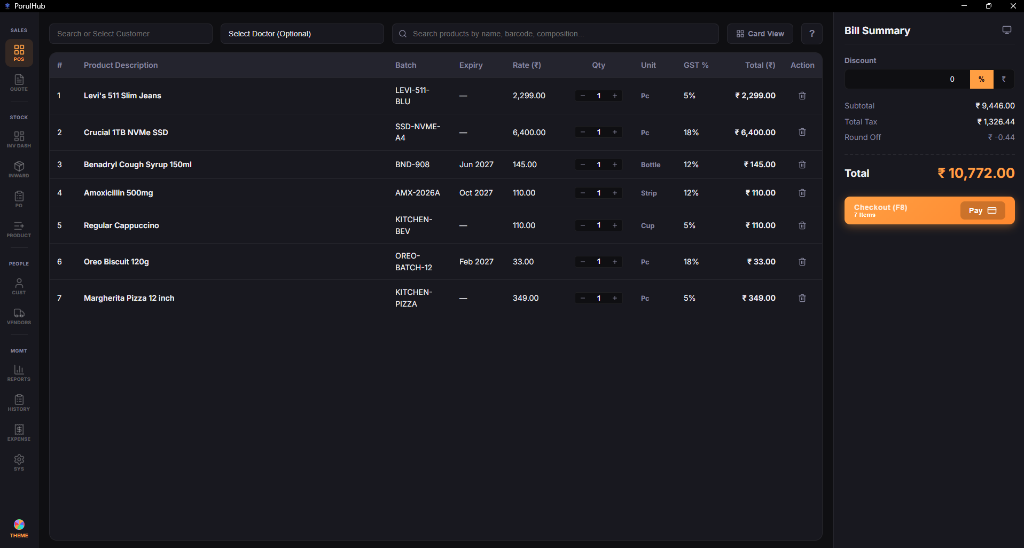Click the Regular Cappuccino product name

point(121,225)
